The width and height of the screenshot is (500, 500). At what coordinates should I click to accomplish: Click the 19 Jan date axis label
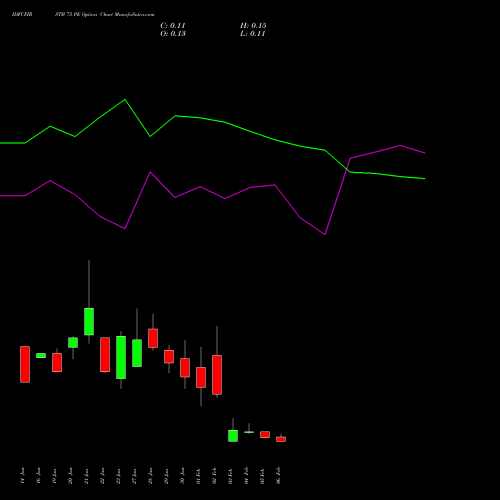pos(55,476)
